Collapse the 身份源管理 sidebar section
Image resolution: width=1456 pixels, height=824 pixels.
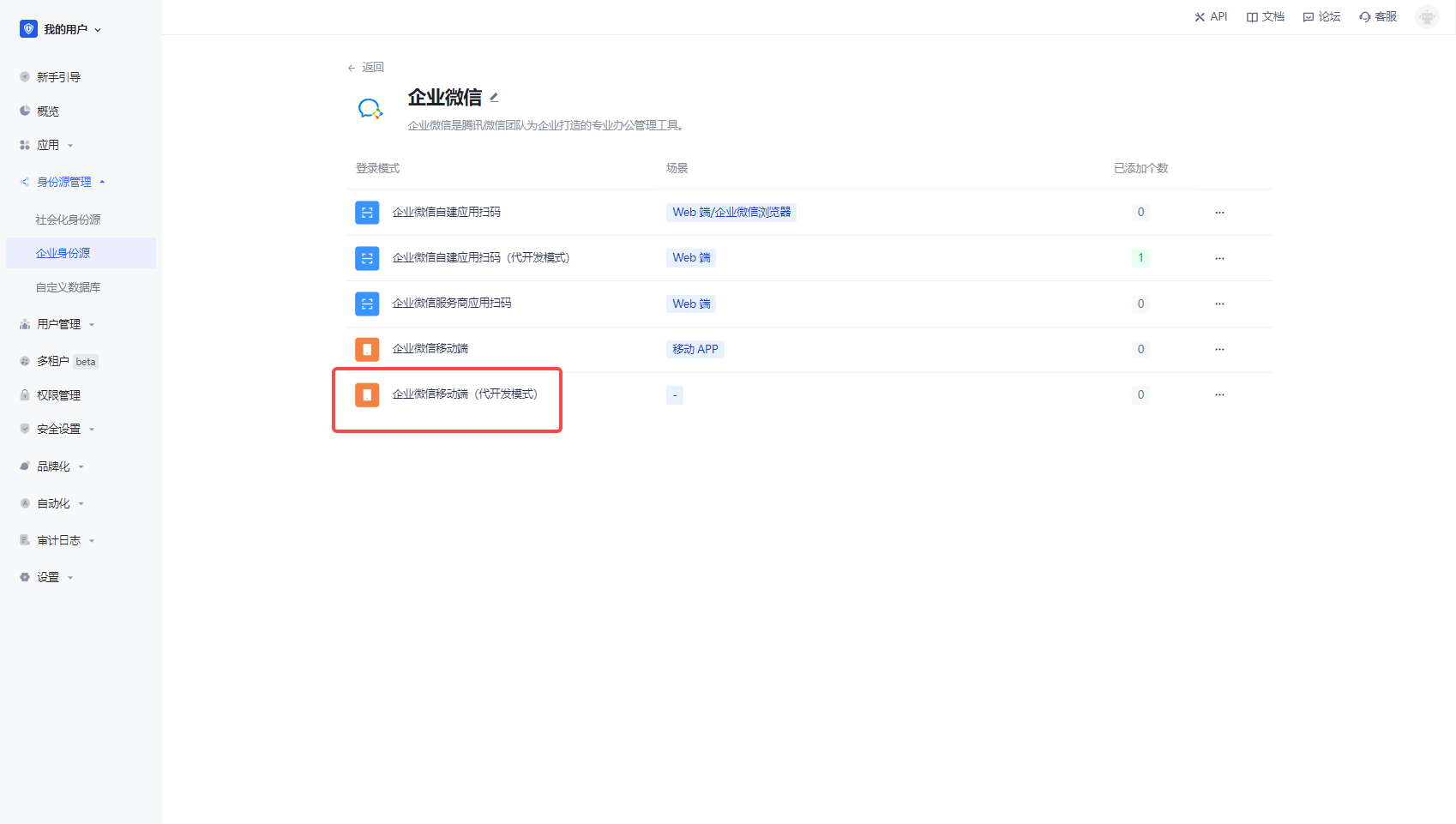(x=63, y=182)
